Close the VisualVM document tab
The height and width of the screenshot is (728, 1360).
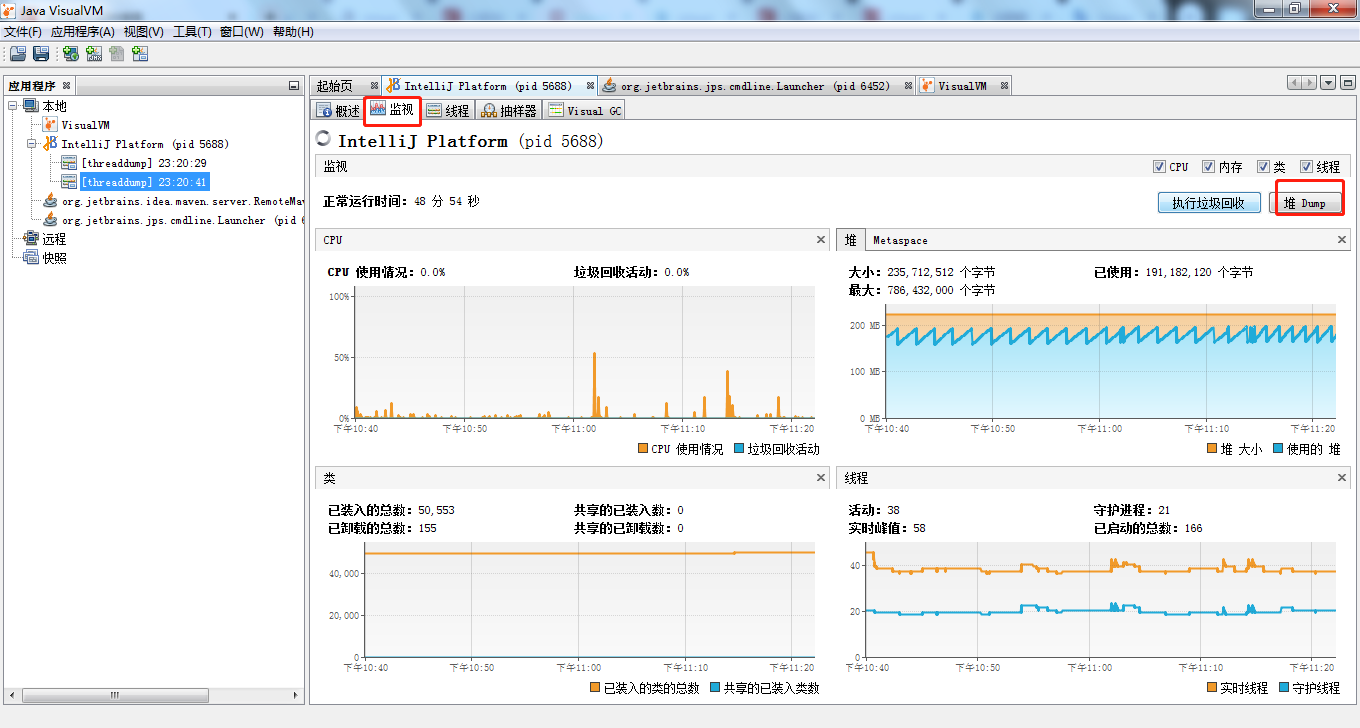pyautogui.click(x=1003, y=86)
